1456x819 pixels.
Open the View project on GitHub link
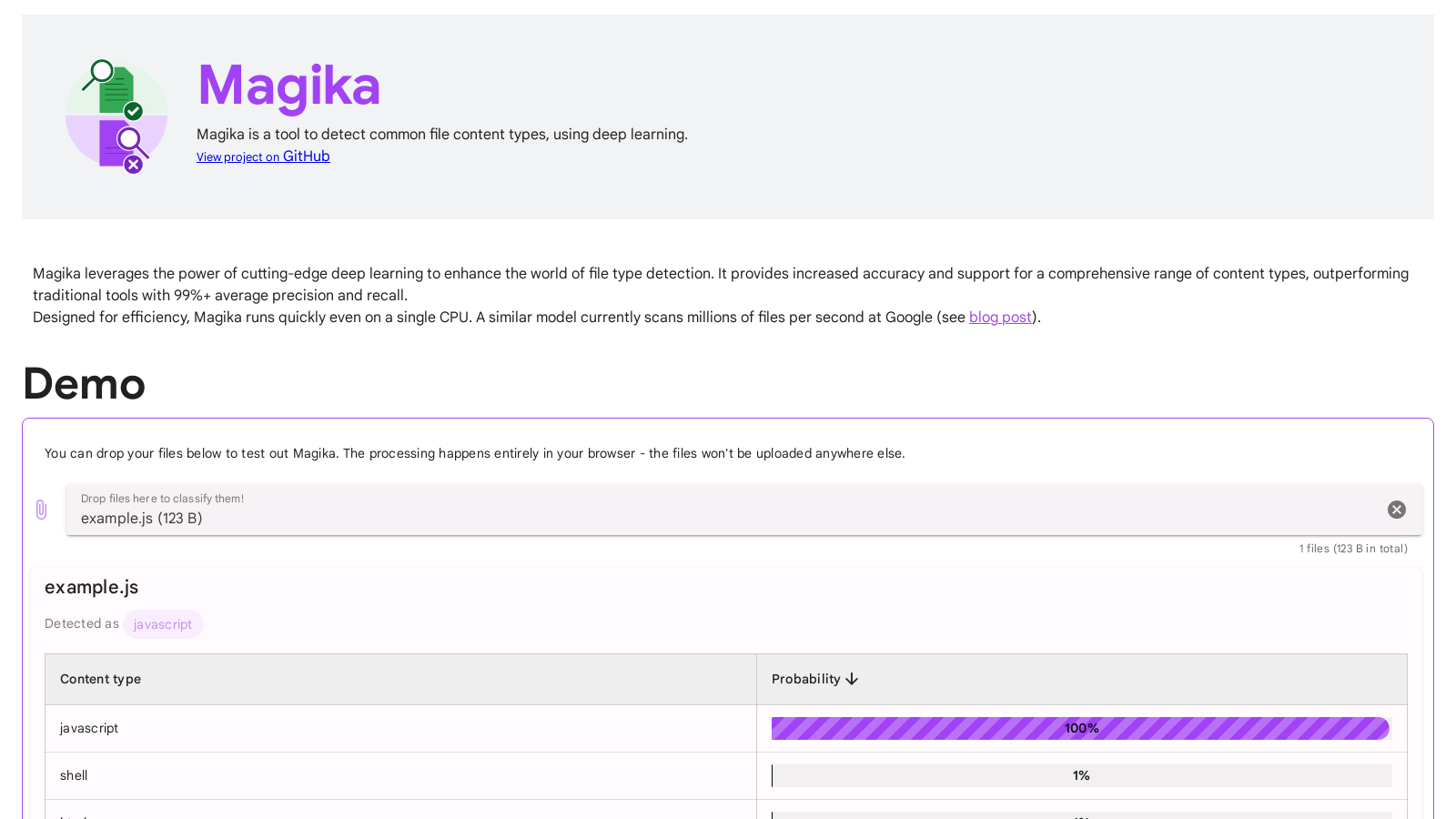tap(263, 157)
